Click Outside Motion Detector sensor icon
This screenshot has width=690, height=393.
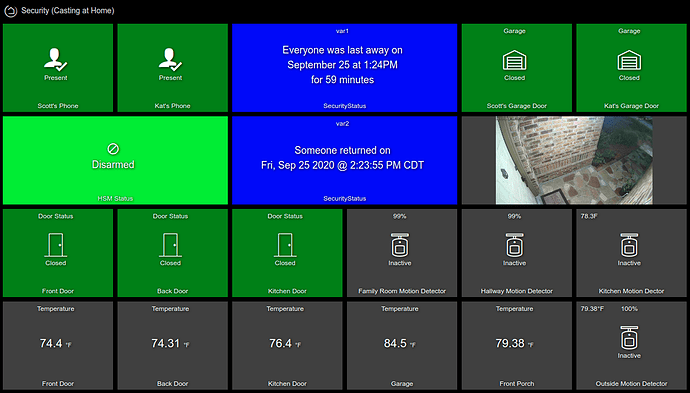[x=629, y=338]
